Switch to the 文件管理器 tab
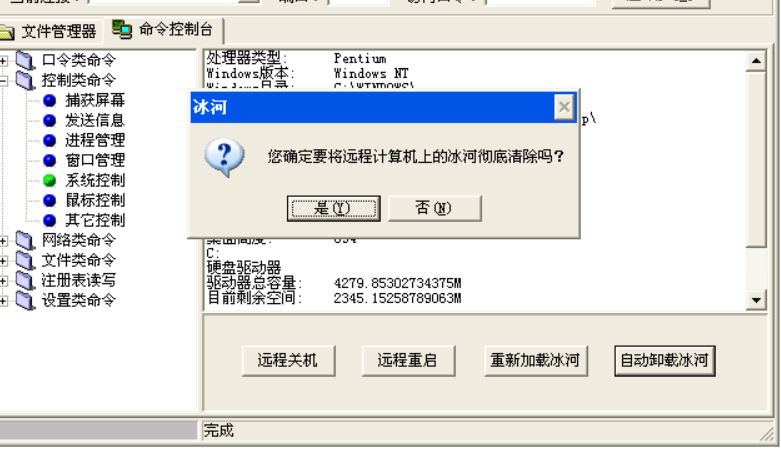 tap(50, 32)
